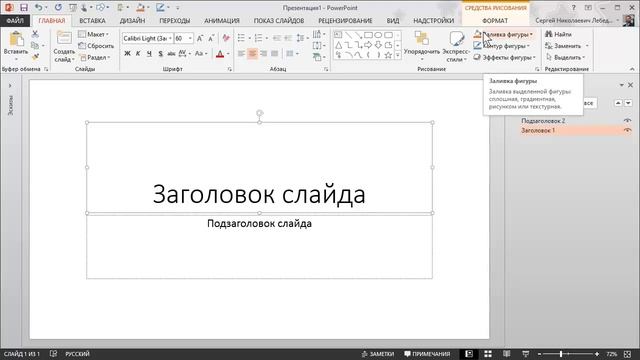This screenshot has width=640, height=360.
Task: Apply text shadow (S icon)
Action: pos(160,53)
